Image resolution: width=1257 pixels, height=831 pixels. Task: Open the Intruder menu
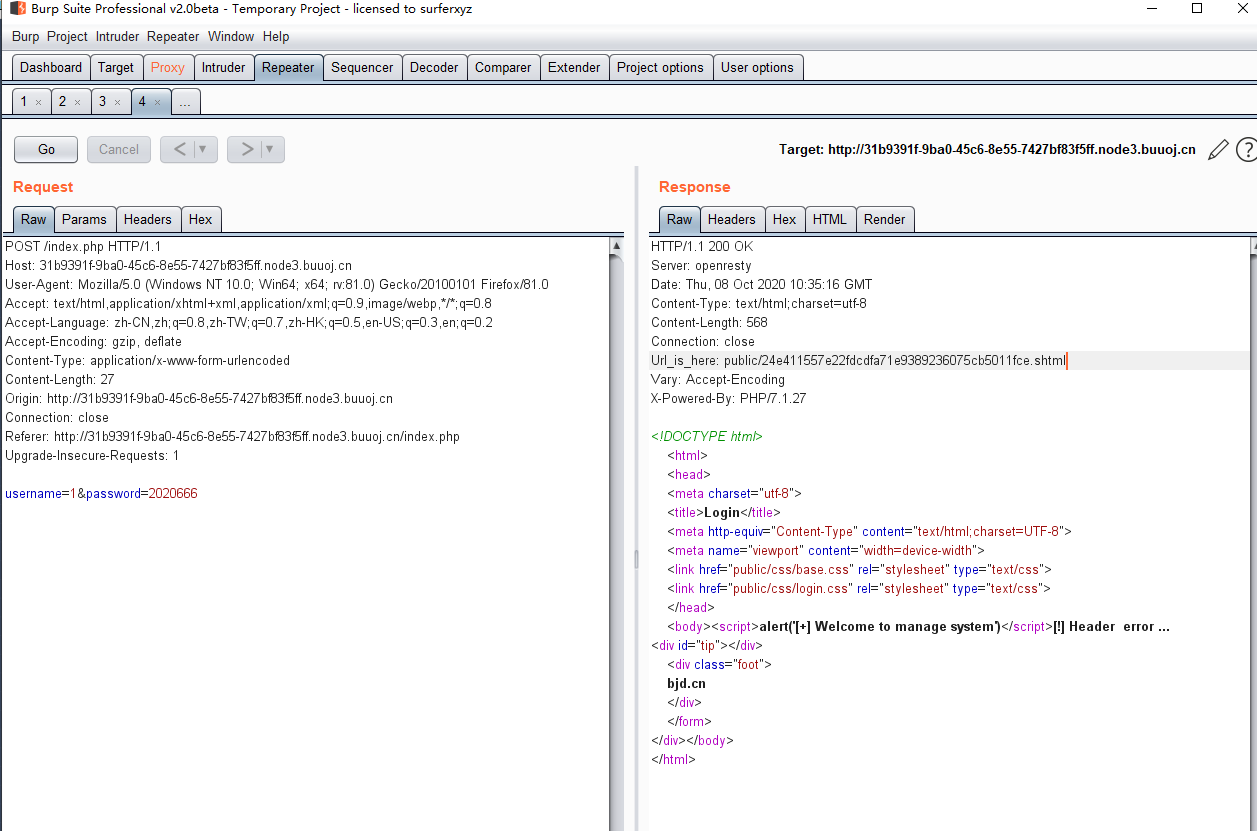(118, 37)
